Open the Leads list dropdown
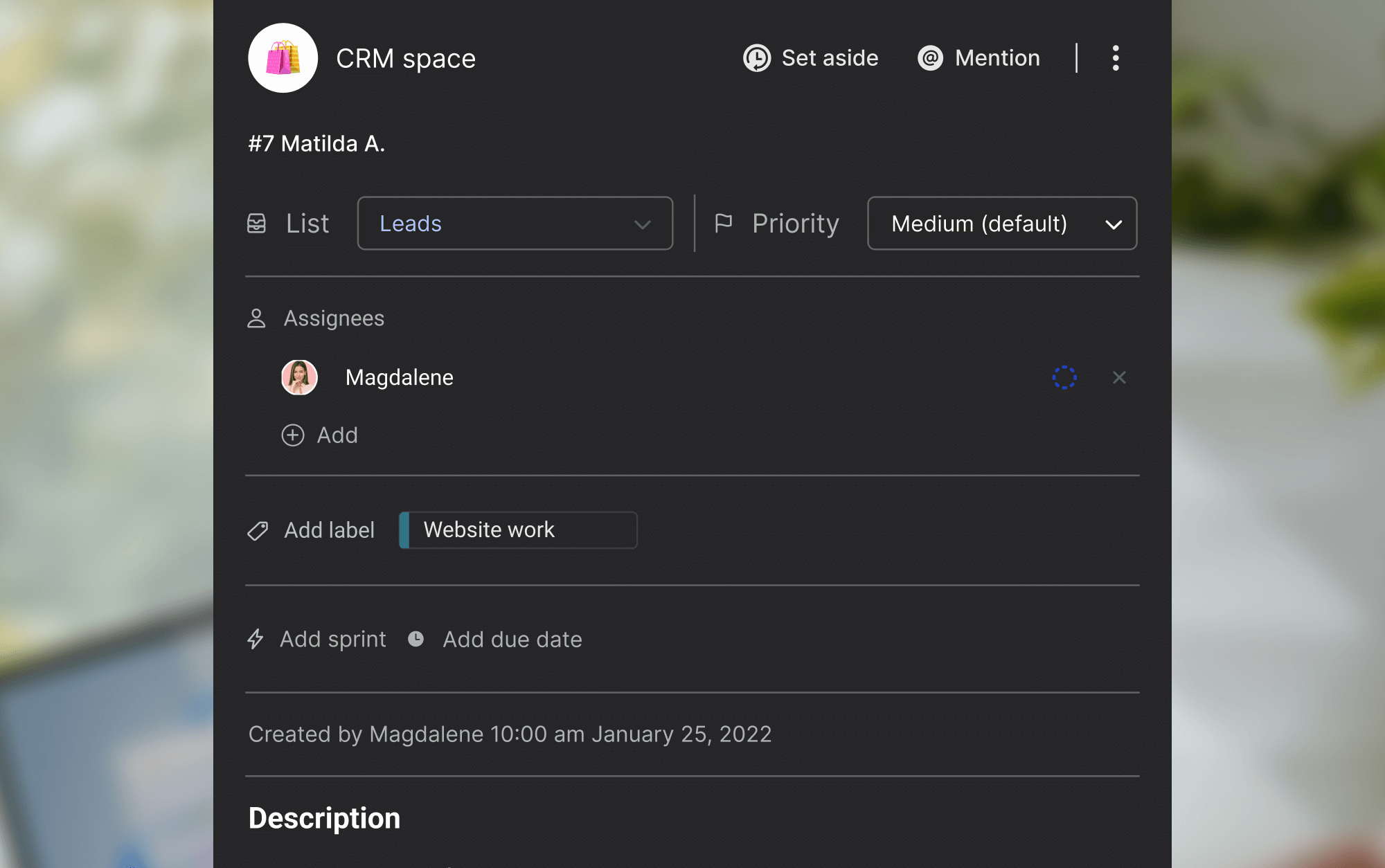 (x=514, y=224)
